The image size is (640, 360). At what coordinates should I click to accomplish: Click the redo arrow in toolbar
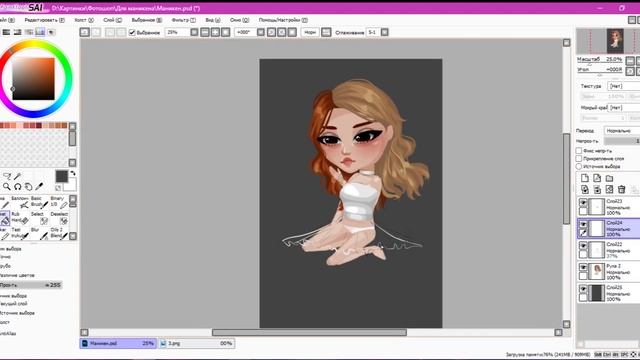[x=96, y=32]
